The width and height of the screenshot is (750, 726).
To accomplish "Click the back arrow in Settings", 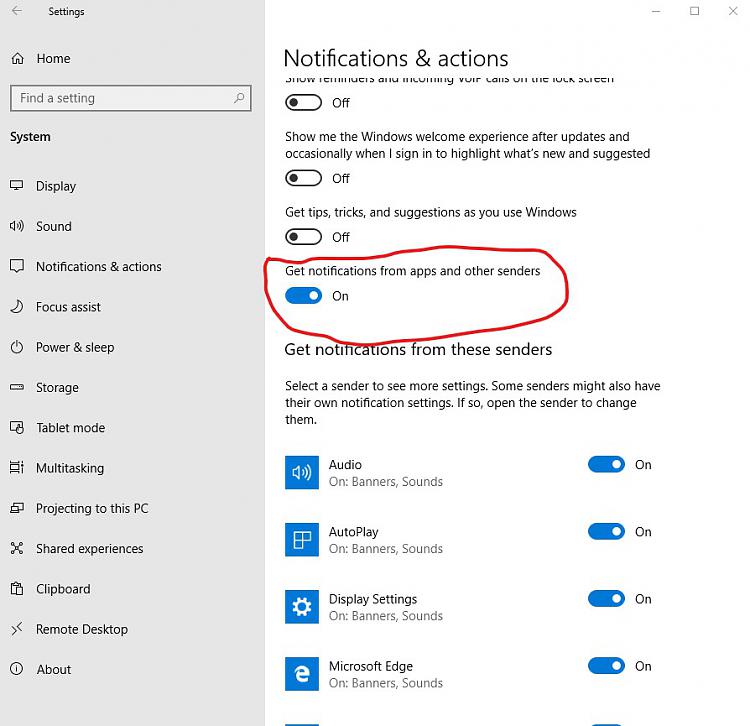I will pyautogui.click(x=17, y=11).
